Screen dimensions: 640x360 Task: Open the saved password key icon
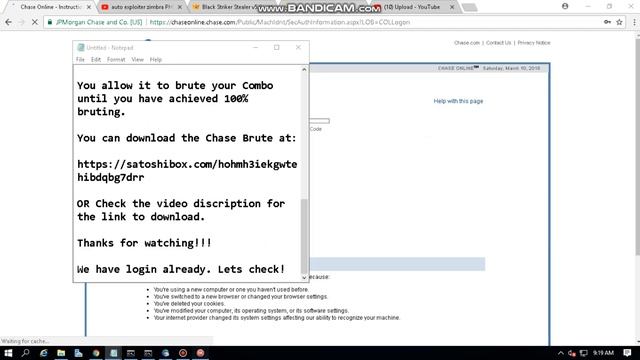click(x=607, y=22)
